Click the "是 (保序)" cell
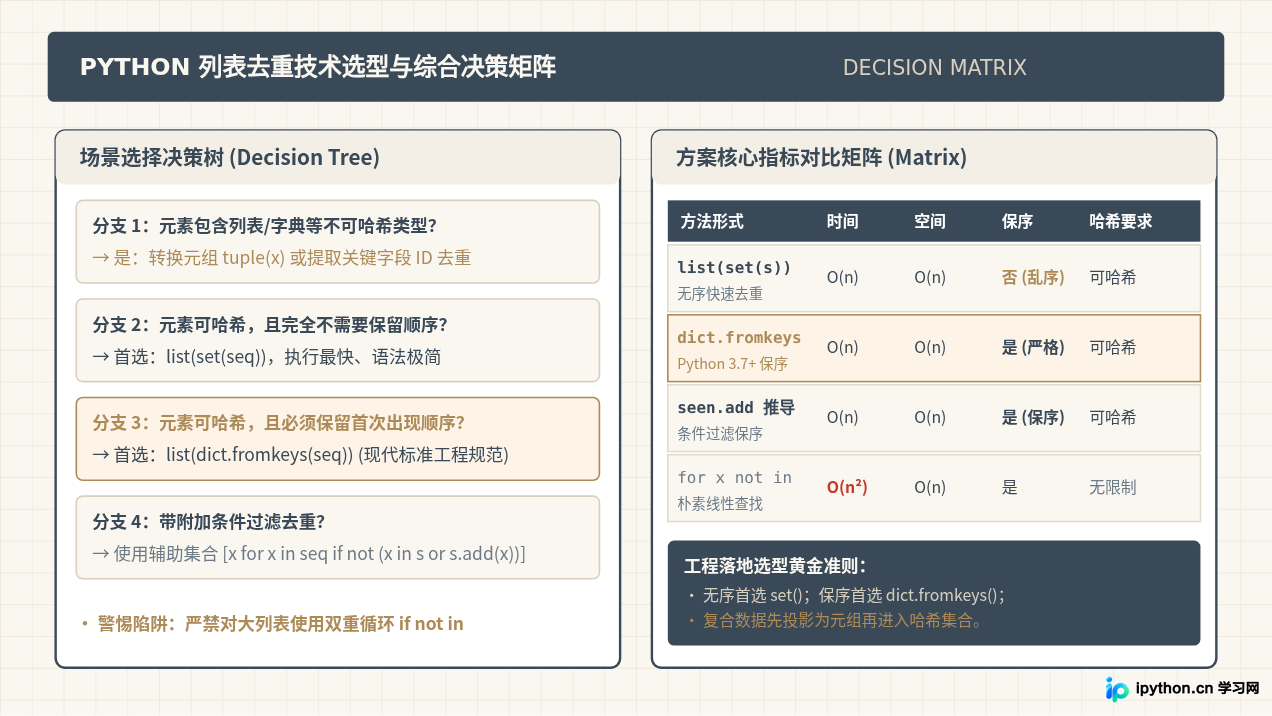Screen dimensions: 1272x716 click(1033, 418)
